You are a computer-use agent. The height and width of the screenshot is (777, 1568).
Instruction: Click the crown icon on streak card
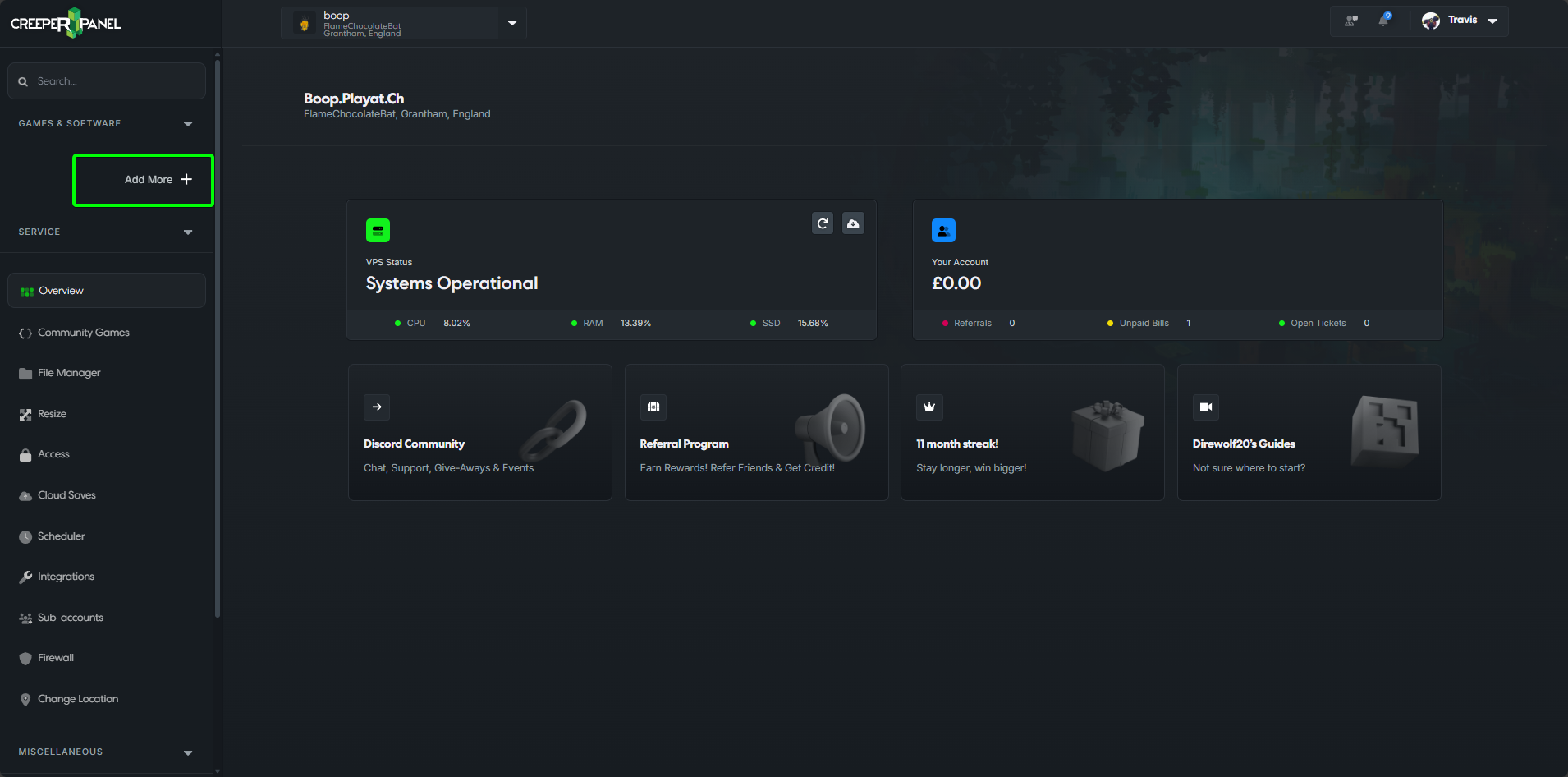click(929, 407)
